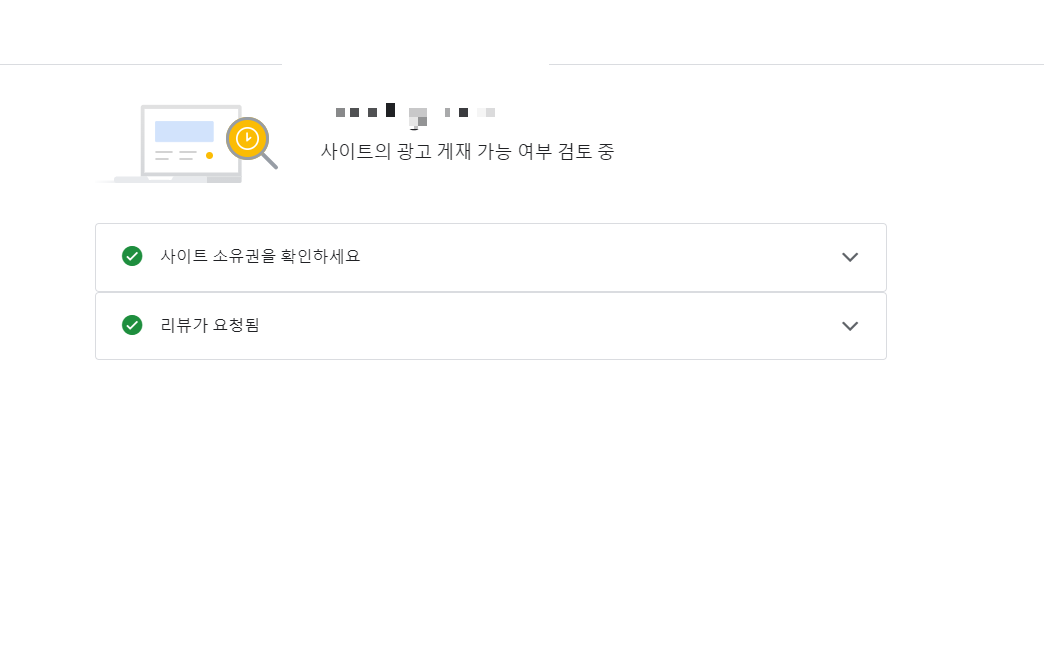Viewport: 1044px width, 653px height.
Task: Expand the 리뷰가 요청됨 panel
Action: pyautogui.click(x=850, y=325)
